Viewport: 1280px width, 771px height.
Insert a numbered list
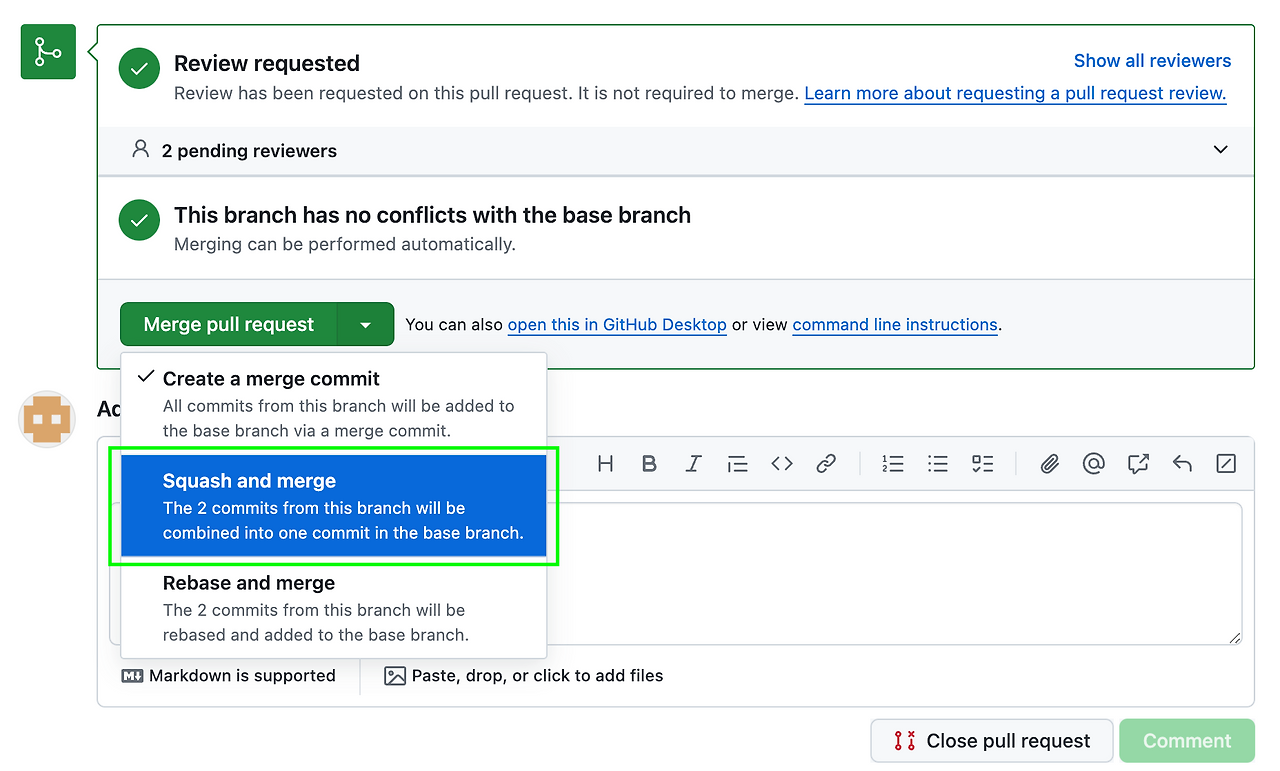(x=893, y=464)
